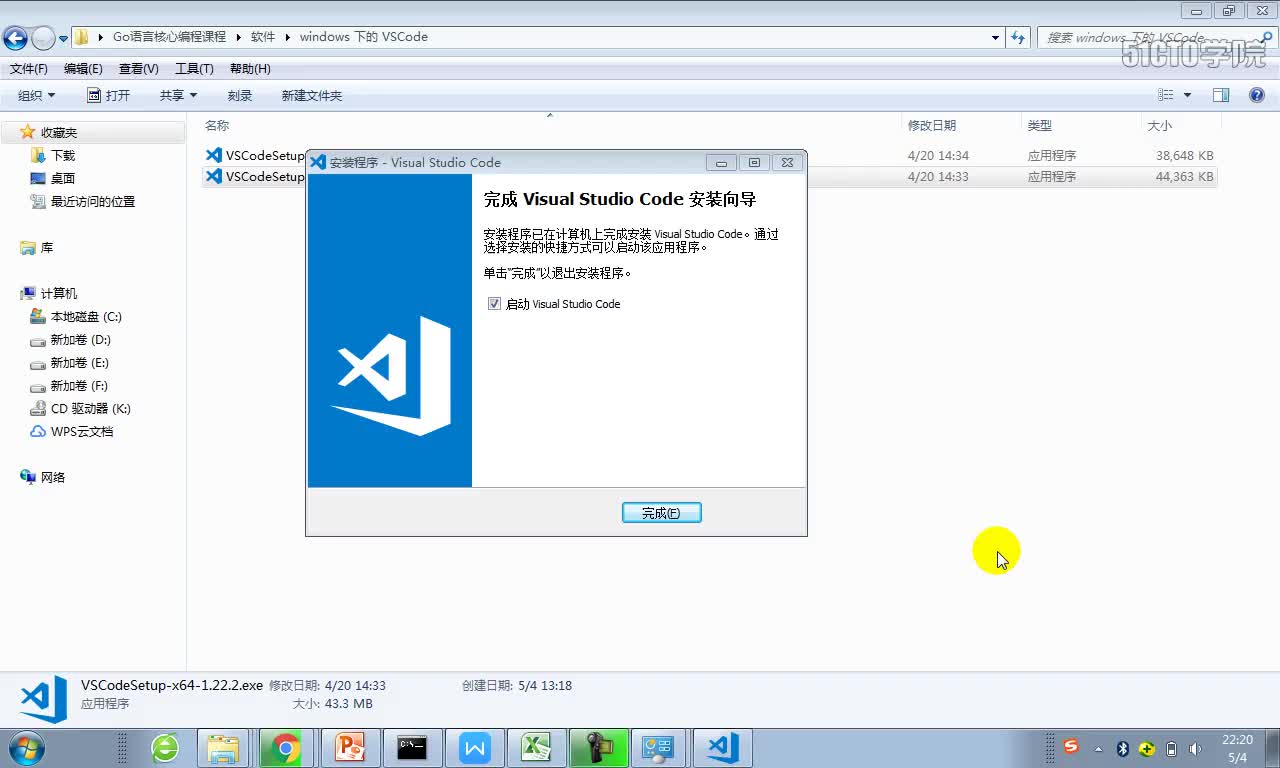Go forward with Explorer Forward arrow
Viewport: 1280px width, 768px height.
(43, 38)
